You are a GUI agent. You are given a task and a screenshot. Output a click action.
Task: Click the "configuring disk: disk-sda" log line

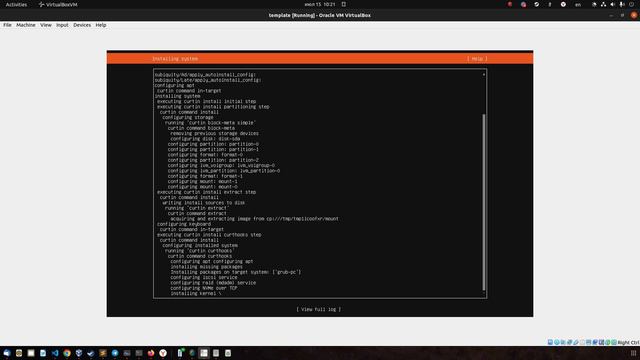(205, 138)
